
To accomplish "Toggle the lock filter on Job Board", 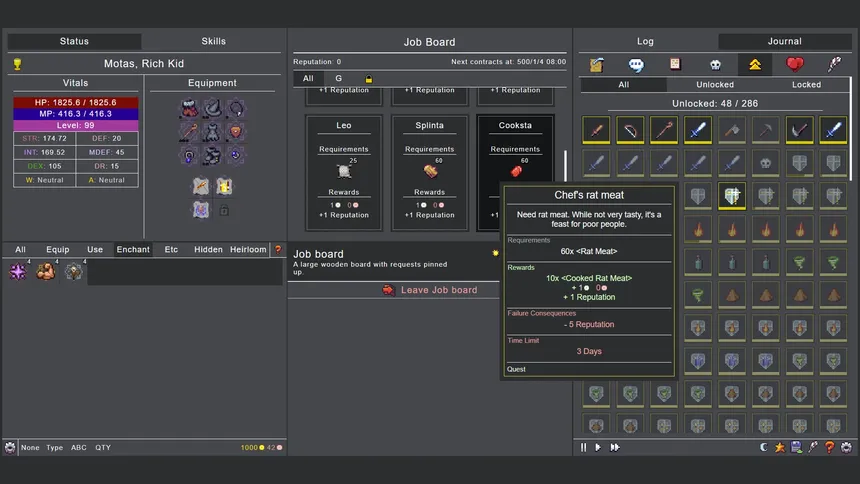I will 368,78.
